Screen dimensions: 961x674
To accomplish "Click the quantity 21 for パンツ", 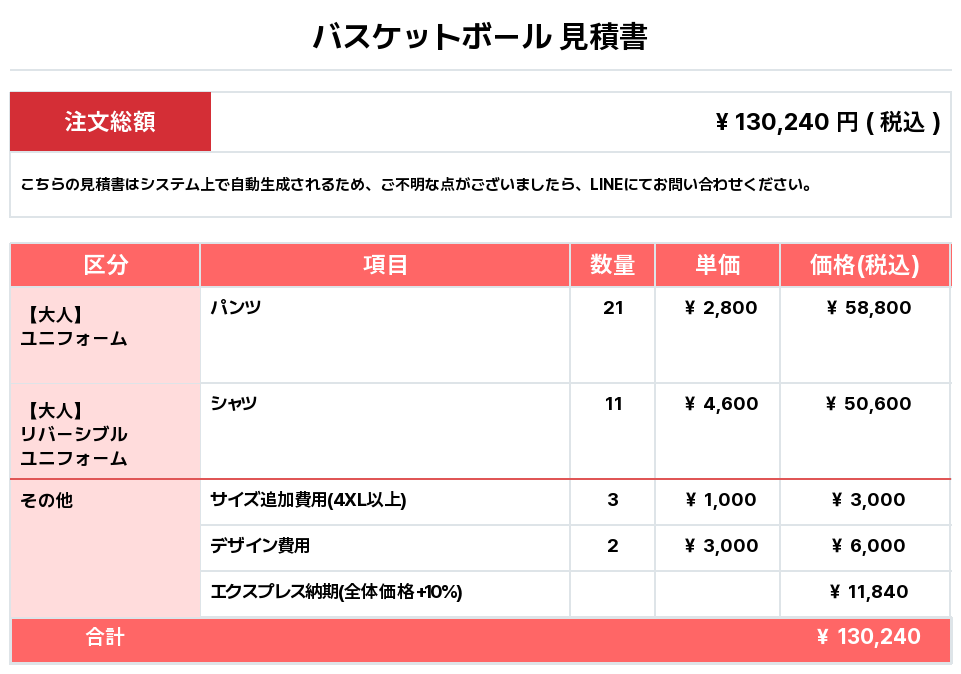I will point(612,308).
